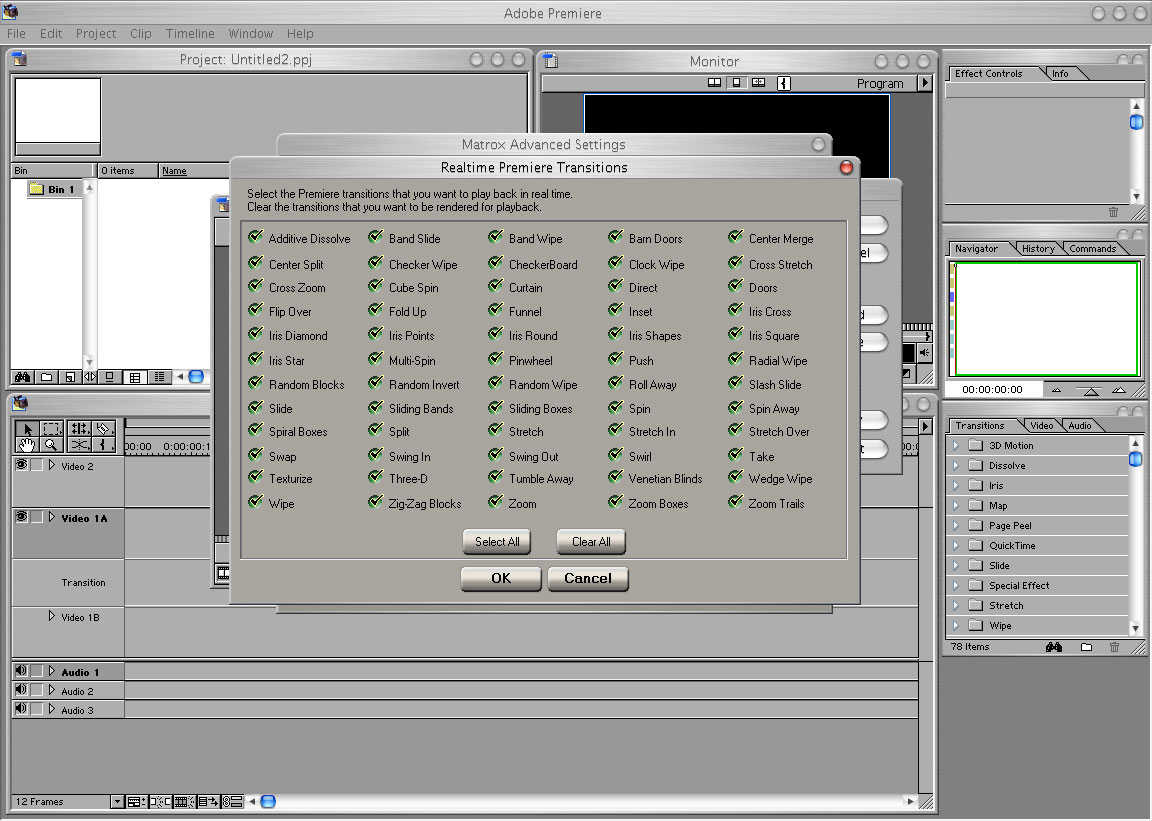Click Cancel in Realtime Premiere Transitions
Viewport: 1152px width, 821px height.
pyautogui.click(x=588, y=578)
